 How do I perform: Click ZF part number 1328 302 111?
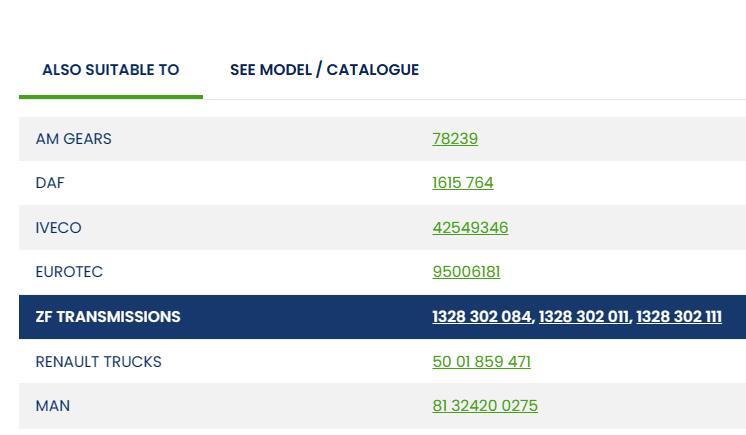coord(679,317)
